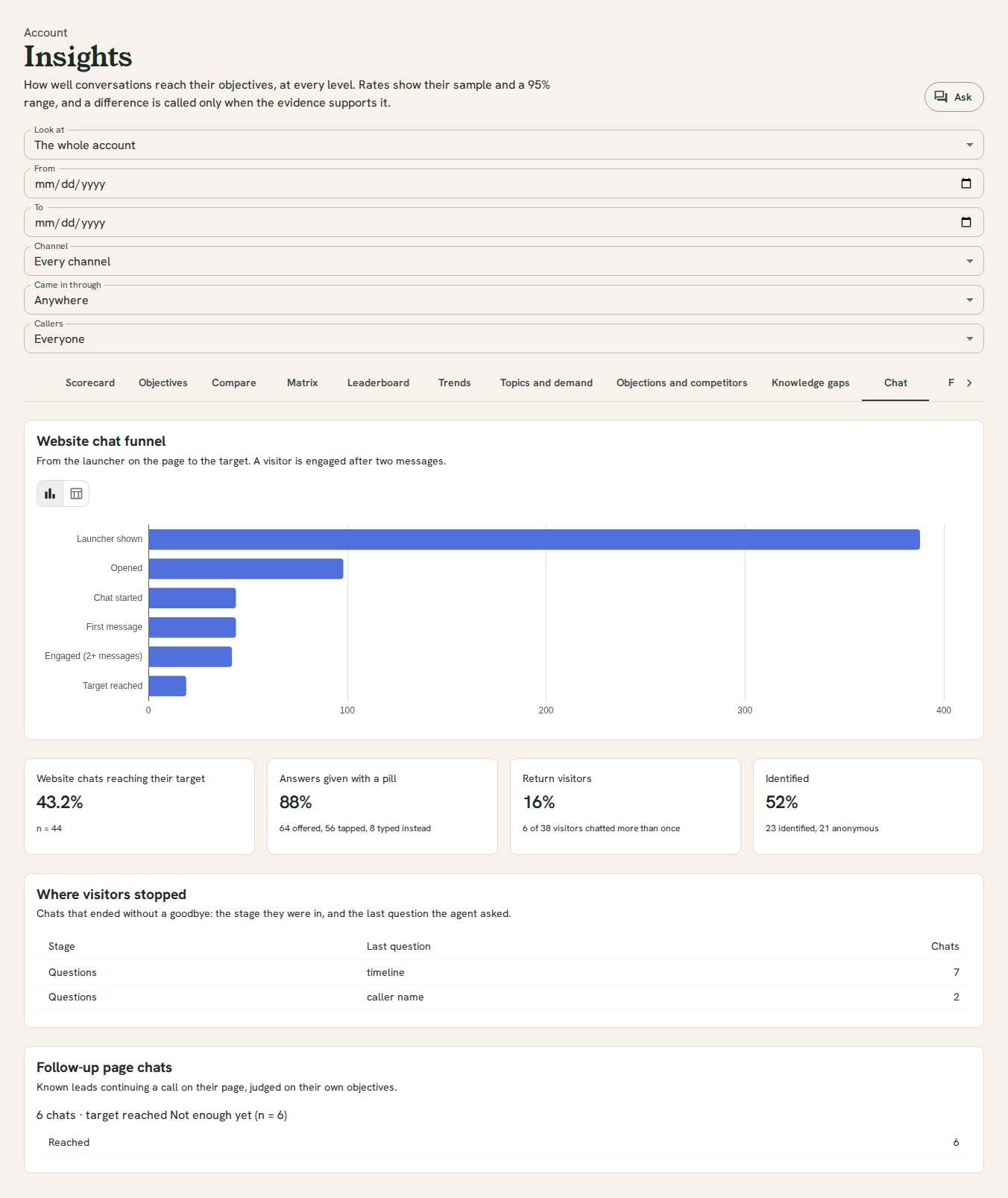
Task: Switch to Knowledge gaps tab
Action: (x=810, y=382)
